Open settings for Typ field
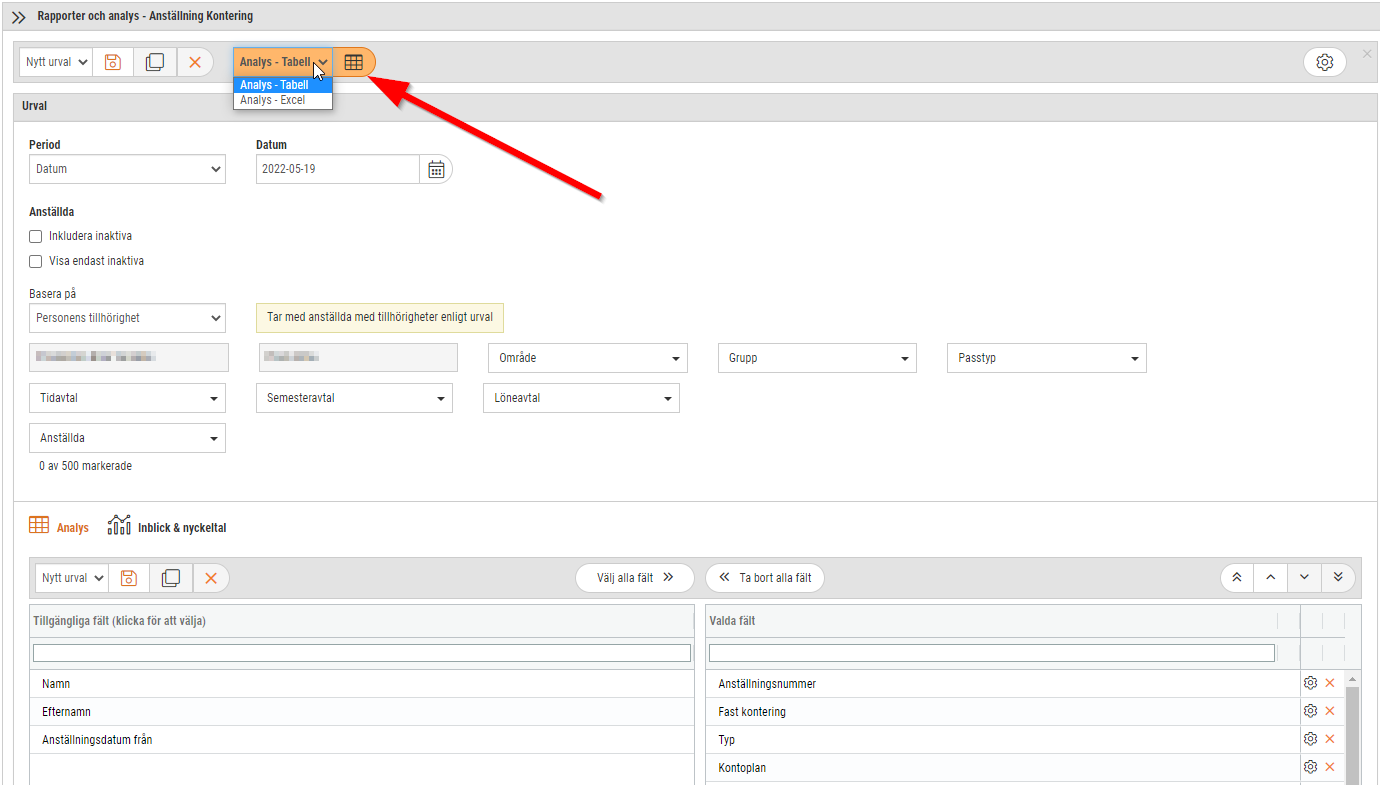The image size is (1380, 787). point(1311,739)
